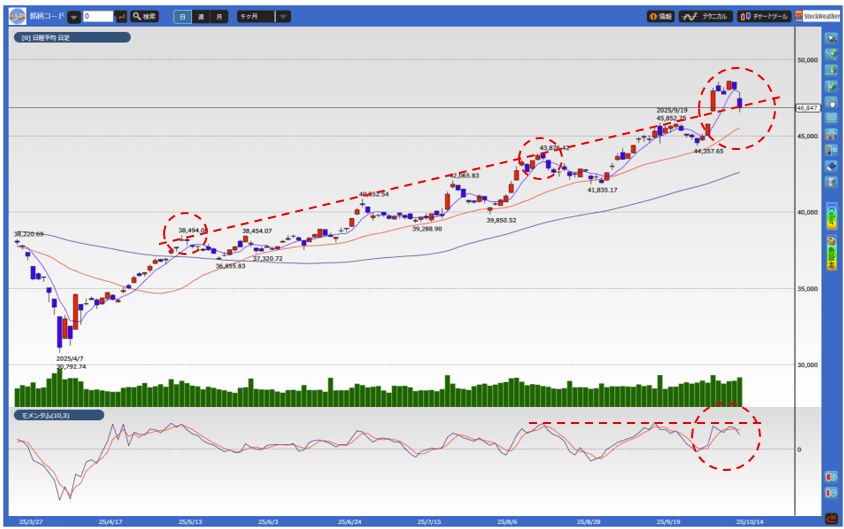Select the [0] 日経平均 日足 chart label
844x529 pixels.
point(72,38)
